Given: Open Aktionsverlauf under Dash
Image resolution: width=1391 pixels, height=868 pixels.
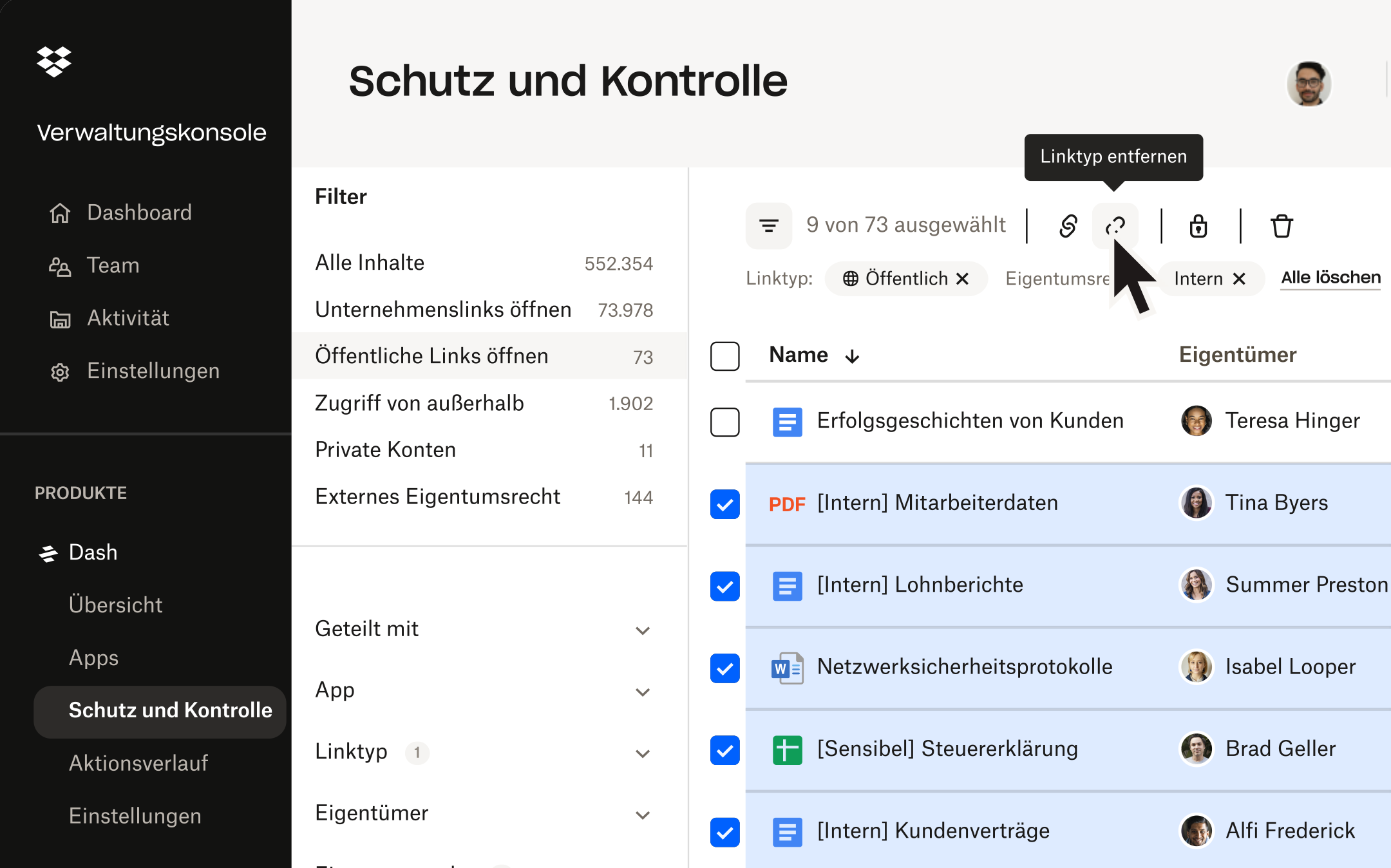Looking at the screenshot, I should [138, 763].
